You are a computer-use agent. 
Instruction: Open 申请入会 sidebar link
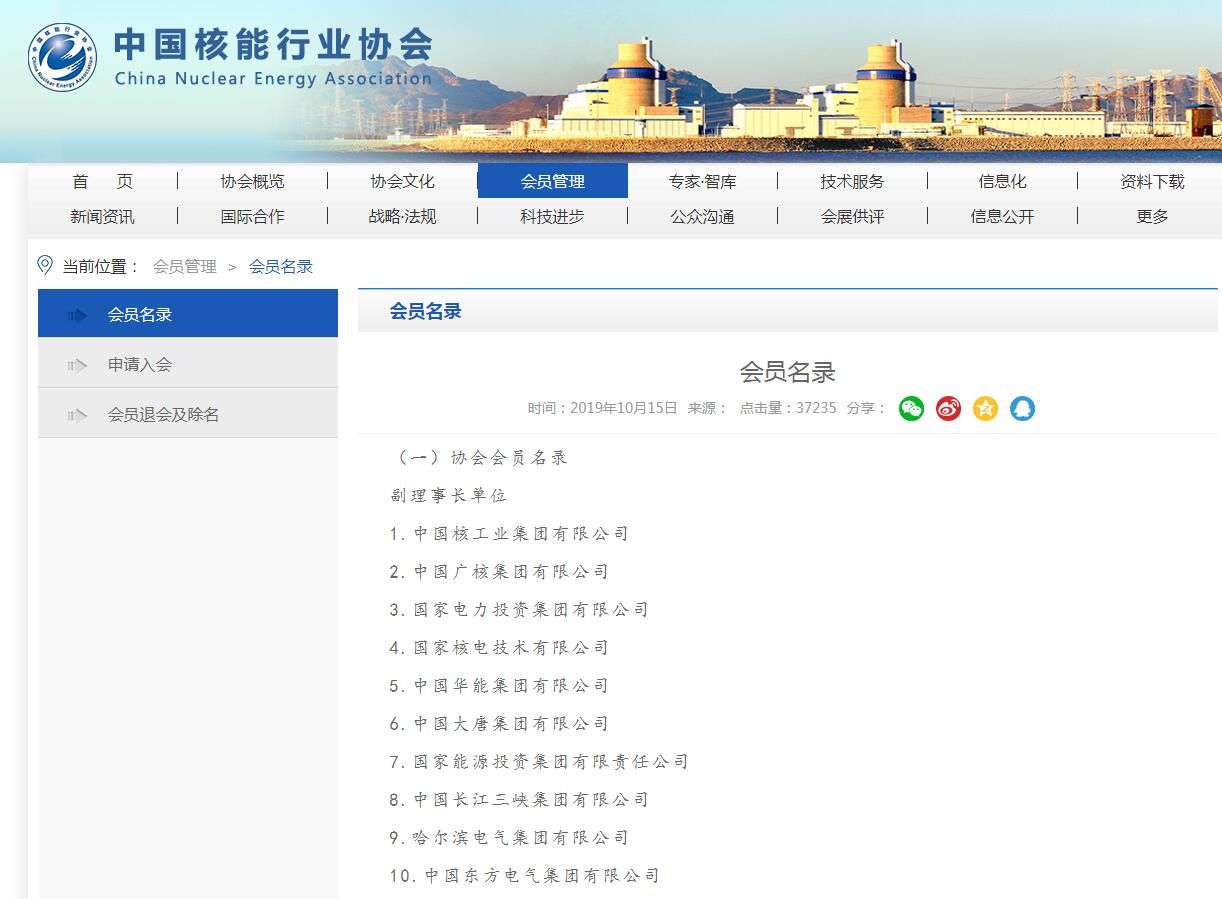pos(140,364)
